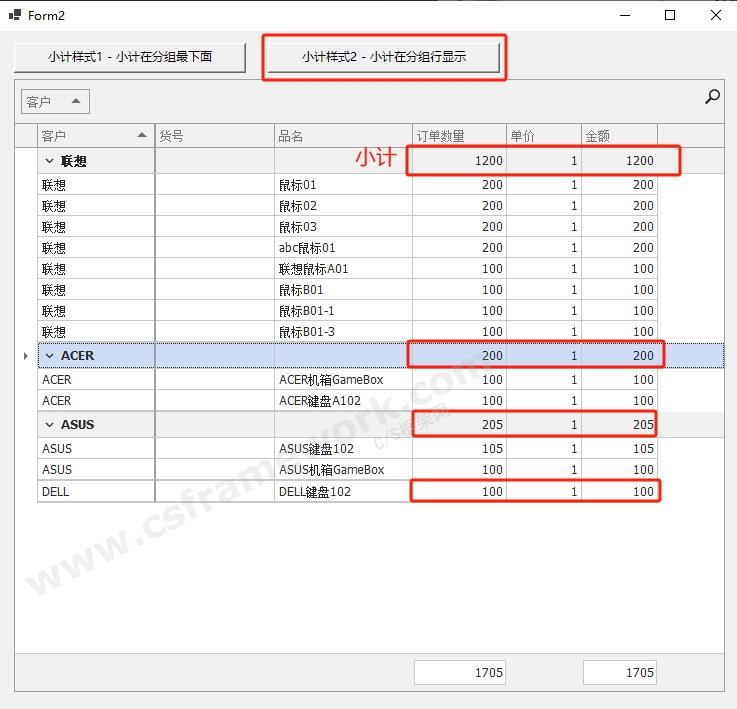Click the 货号 column header
Image resolution: width=737 pixels, height=709 pixels.
pos(214,136)
